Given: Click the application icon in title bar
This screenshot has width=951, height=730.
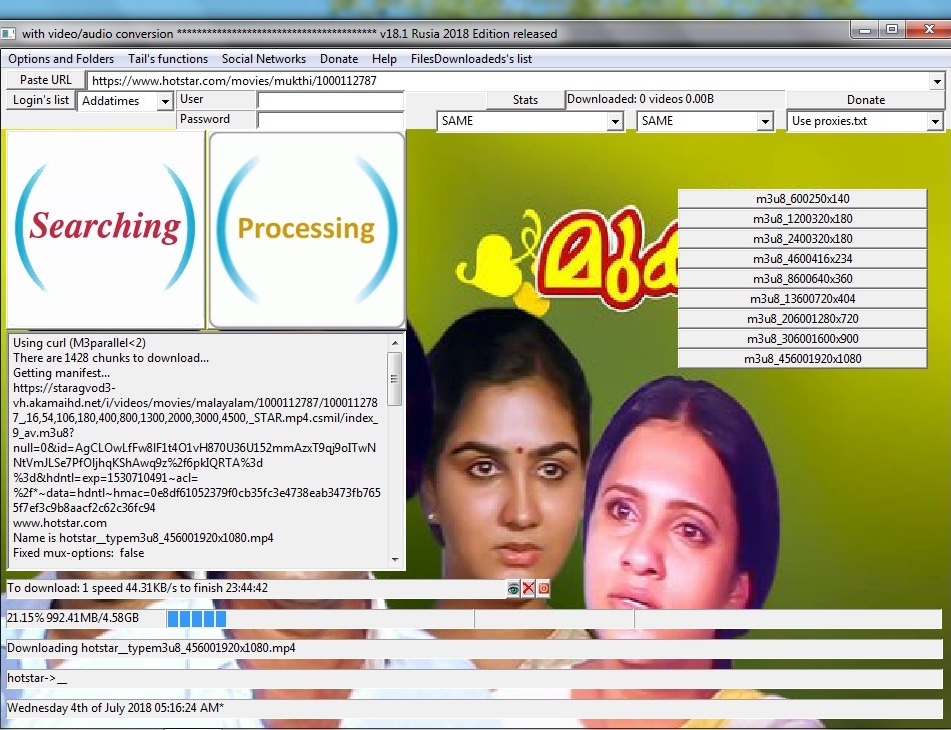Looking at the screenshot, I should [x=8, y=33].
